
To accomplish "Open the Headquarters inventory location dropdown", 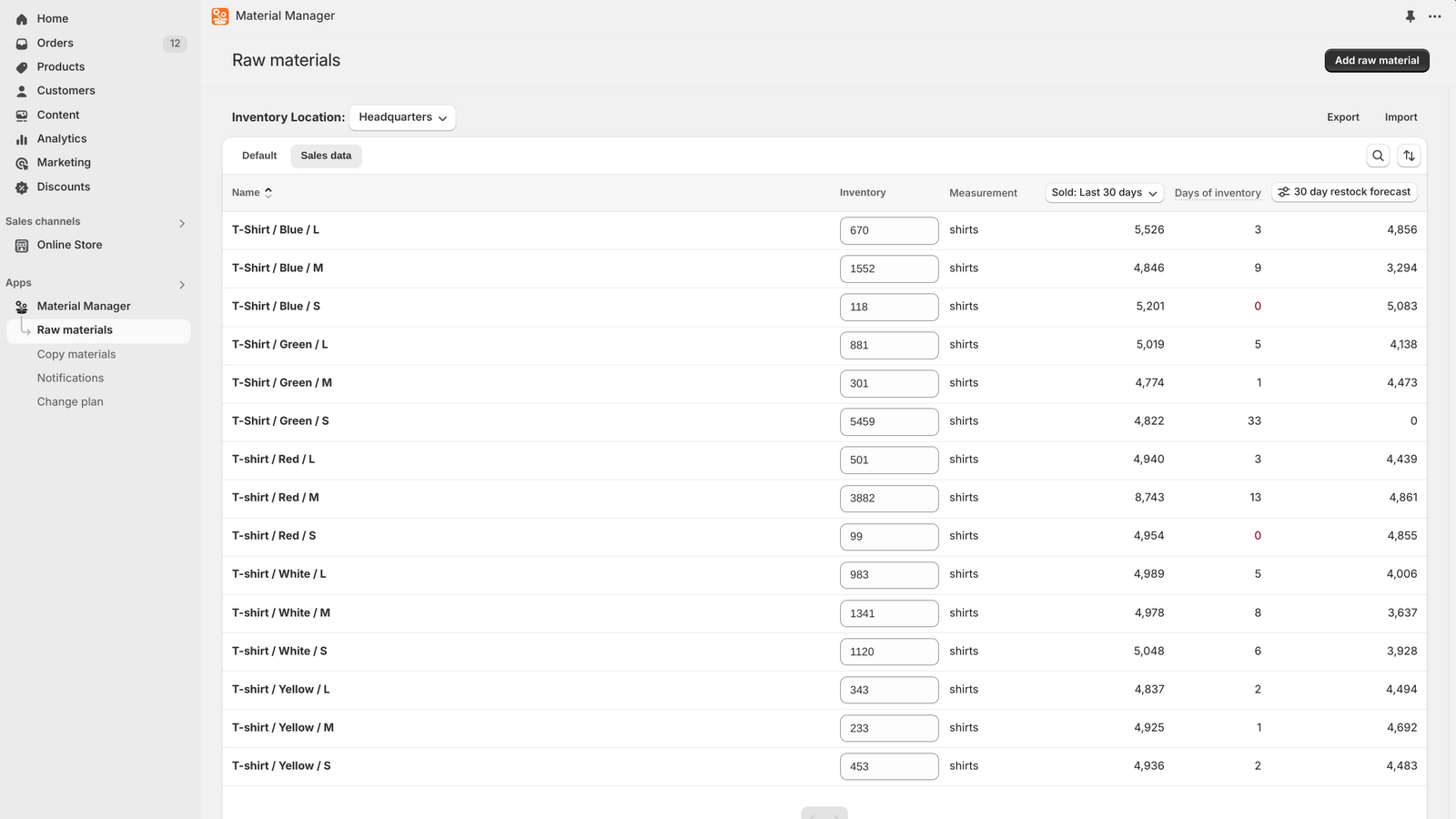I will tap(402, 117).
